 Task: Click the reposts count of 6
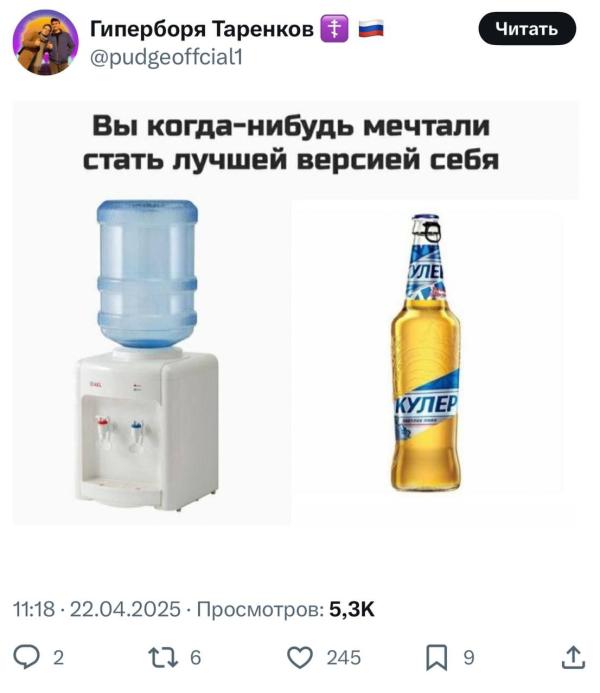(x=196, y=658)
